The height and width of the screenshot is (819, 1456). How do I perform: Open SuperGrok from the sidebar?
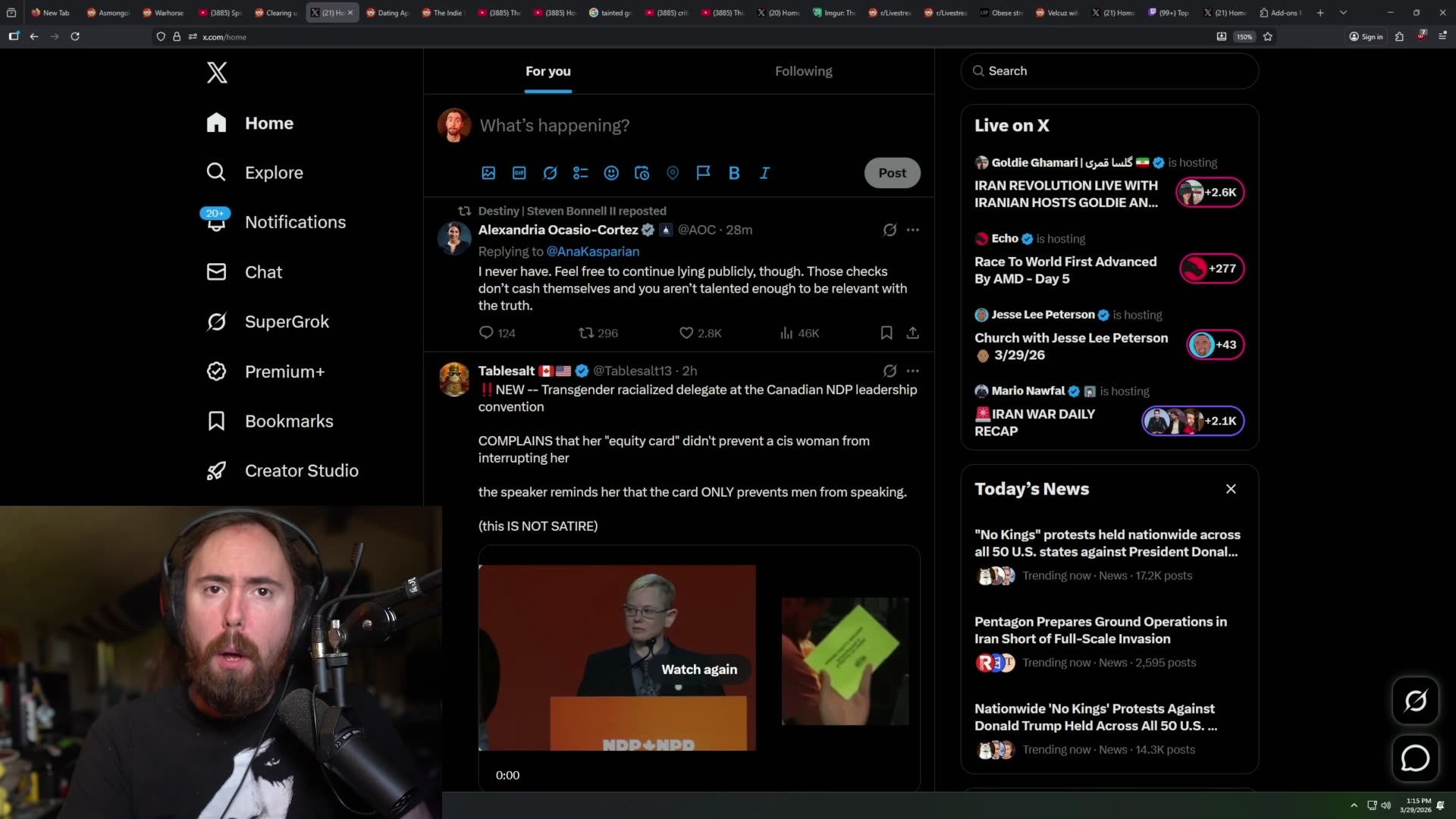point(287,322)
